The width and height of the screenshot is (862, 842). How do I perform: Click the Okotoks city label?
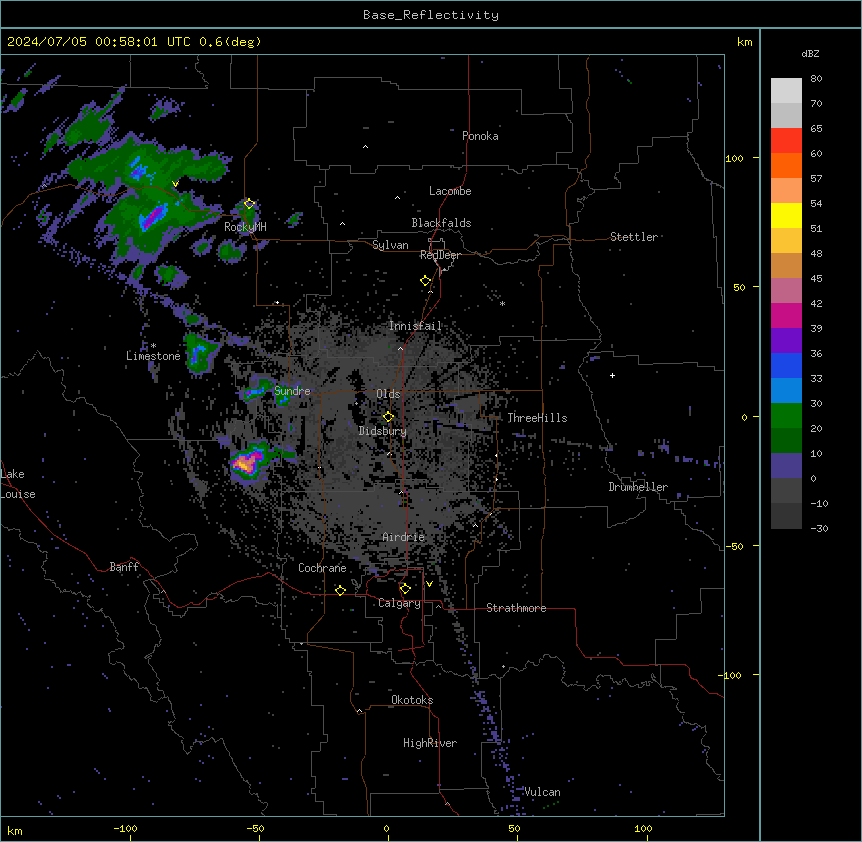coord(412,700)
